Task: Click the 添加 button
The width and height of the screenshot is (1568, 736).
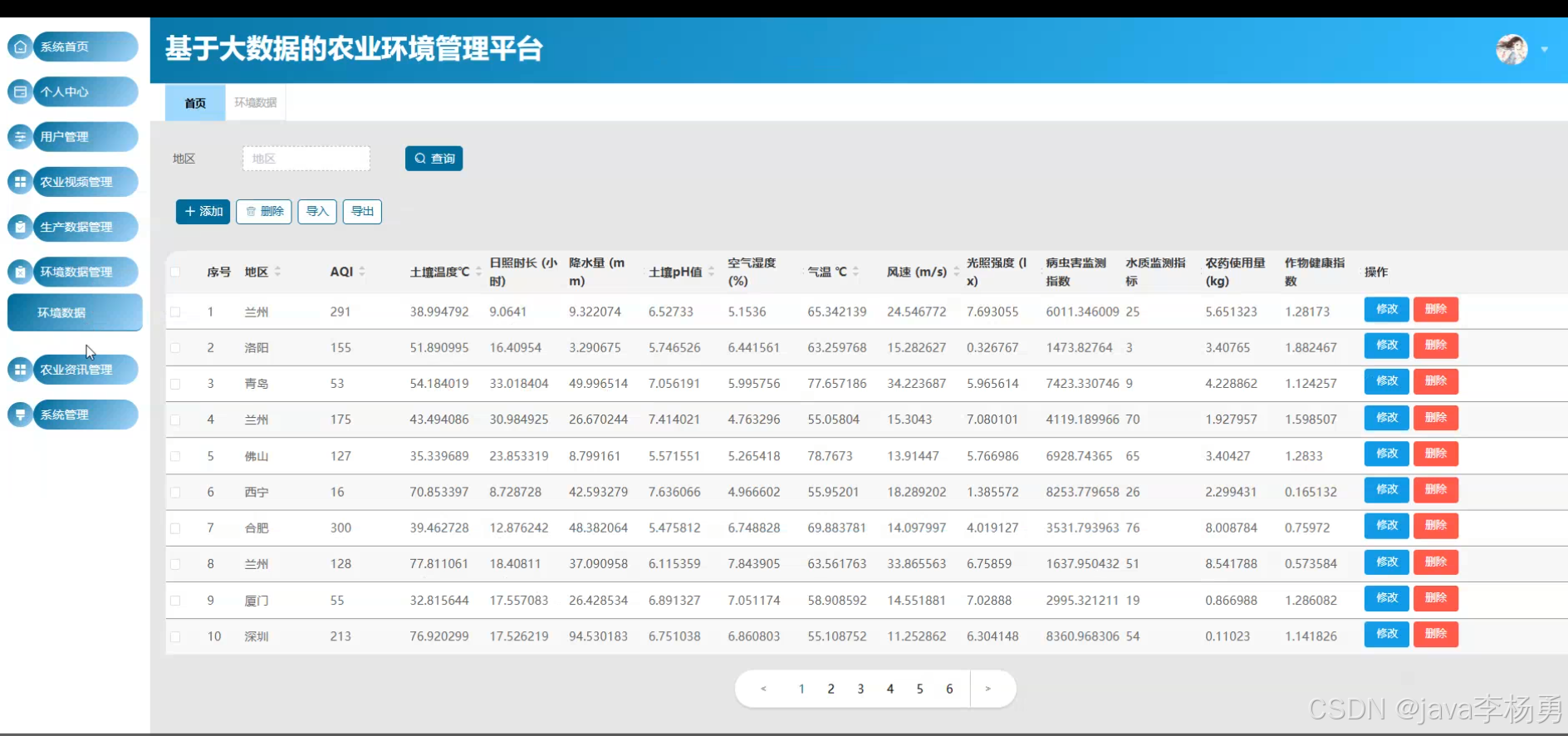Action: coord(203,211)
